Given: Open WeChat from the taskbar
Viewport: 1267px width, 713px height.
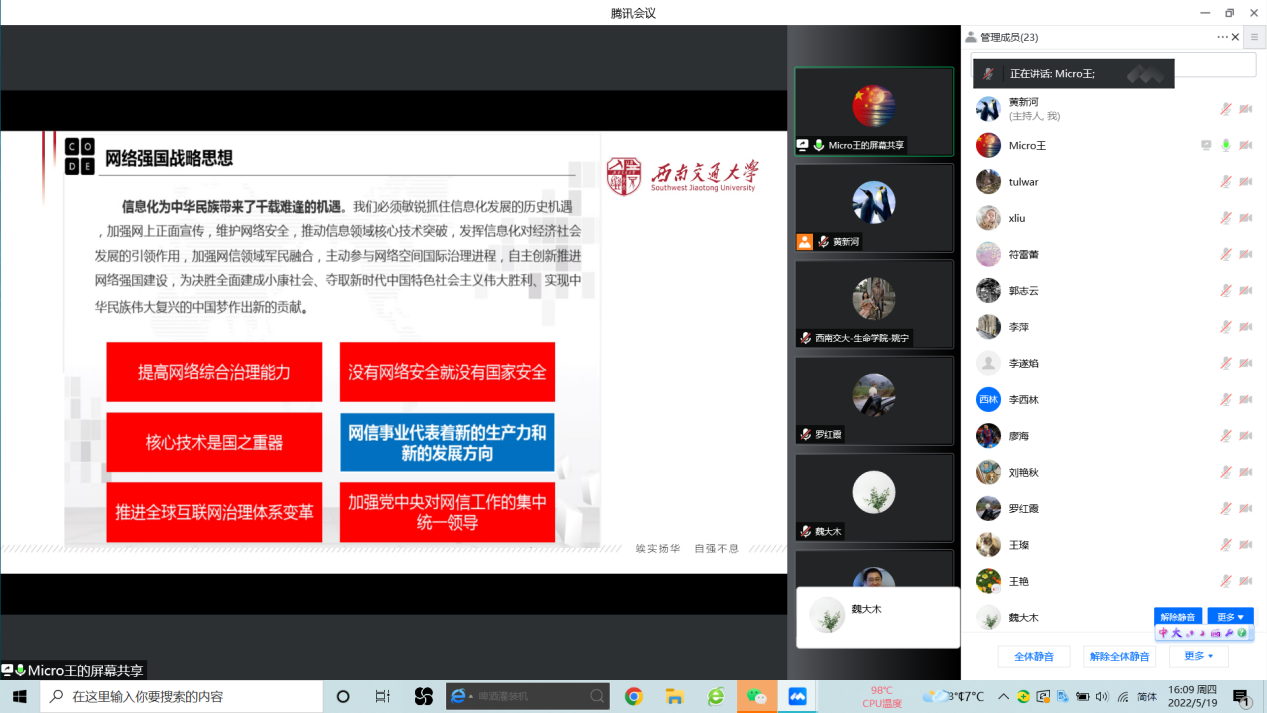Looking at the screenshot, I should point(756,696).
